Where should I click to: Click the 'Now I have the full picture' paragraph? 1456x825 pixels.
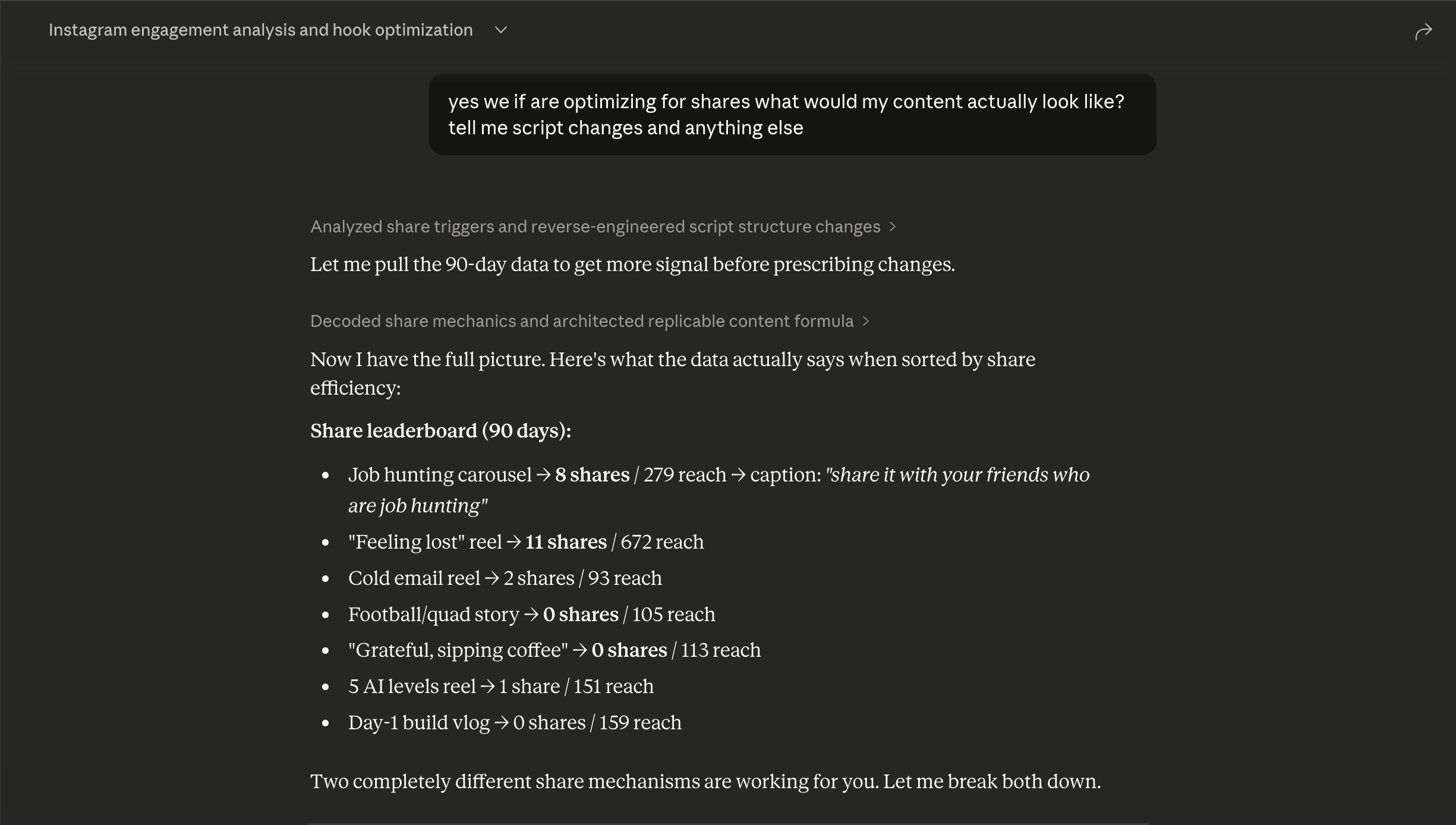tap(672, 373)
